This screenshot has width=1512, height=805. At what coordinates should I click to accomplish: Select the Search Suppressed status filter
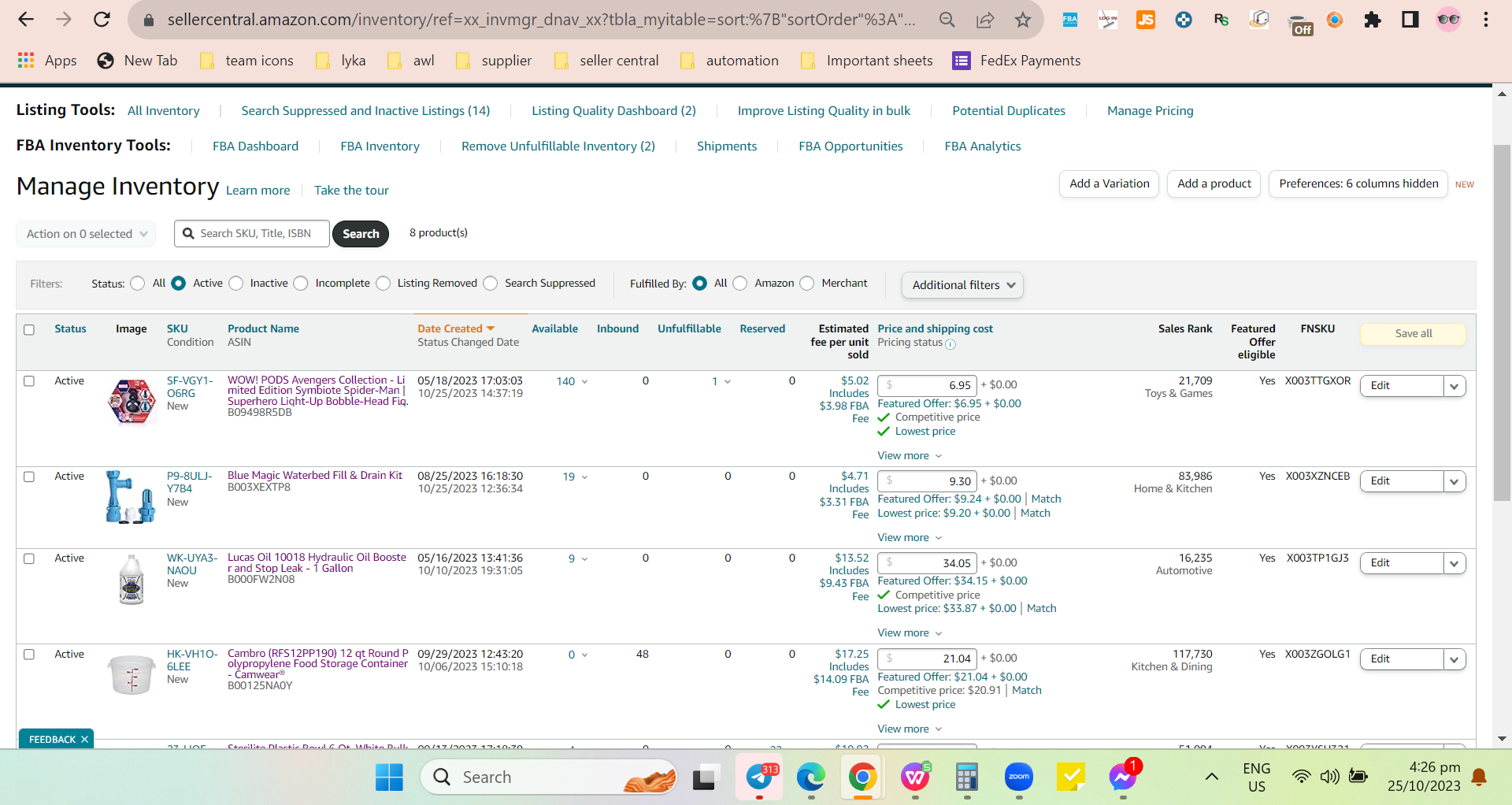tap(491, 284)
